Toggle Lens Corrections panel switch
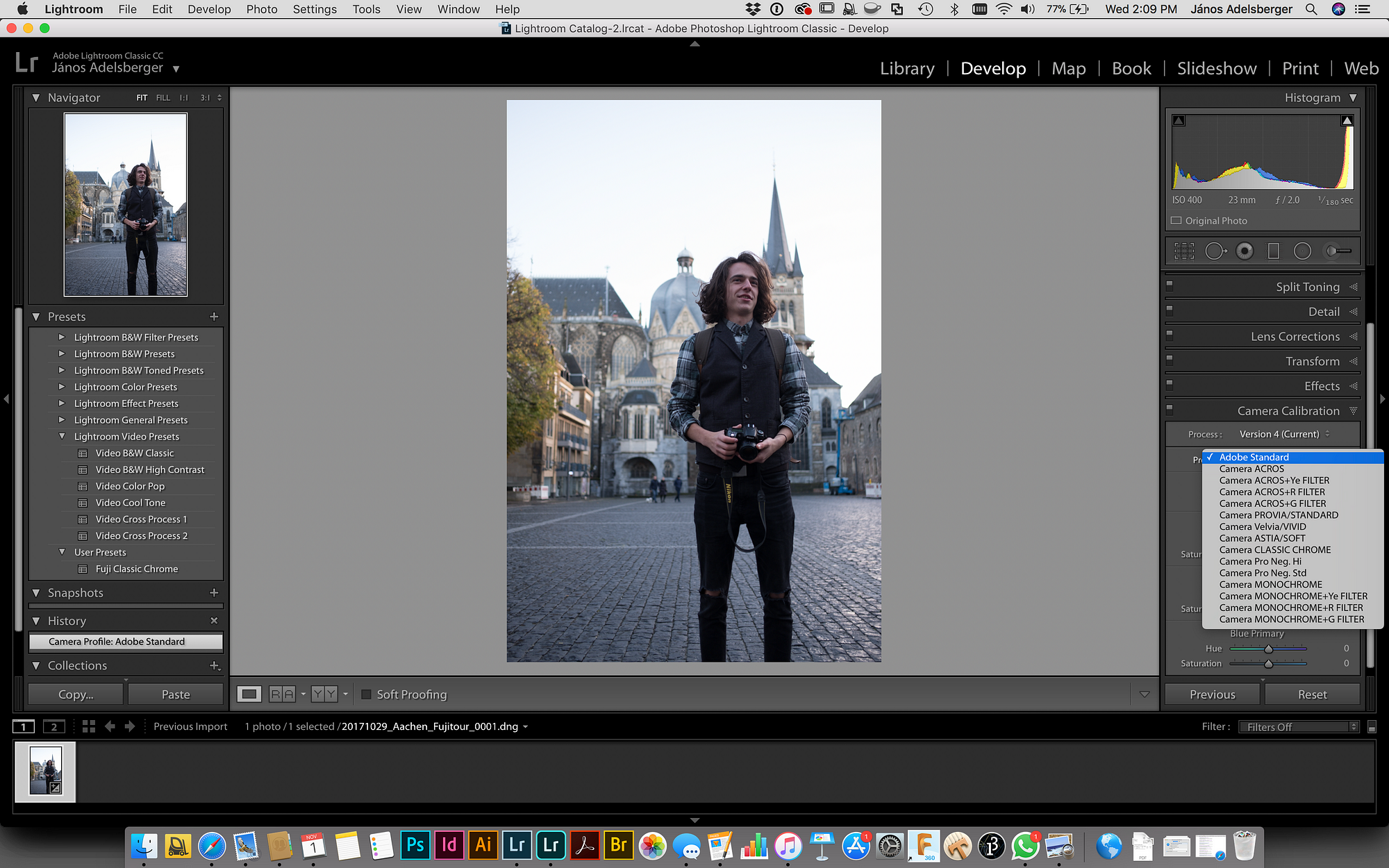The width and height of the screenshot is (1389, 868). coord(1170,335)
